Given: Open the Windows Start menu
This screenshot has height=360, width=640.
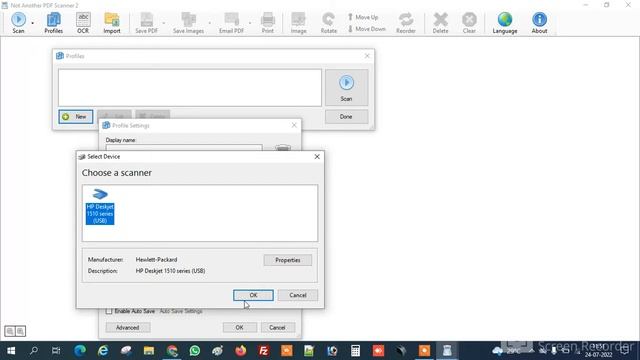Looking at the screenshot, I should (11, 351).
